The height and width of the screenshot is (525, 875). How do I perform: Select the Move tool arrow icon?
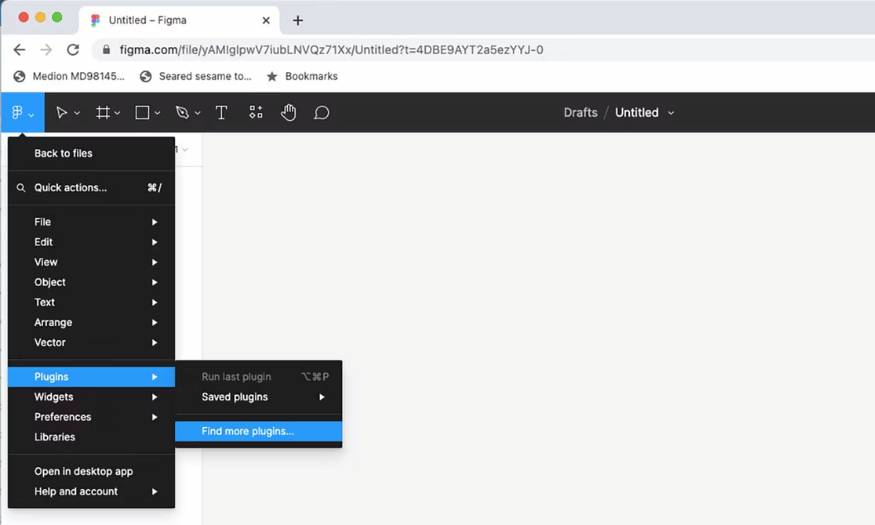62,113
